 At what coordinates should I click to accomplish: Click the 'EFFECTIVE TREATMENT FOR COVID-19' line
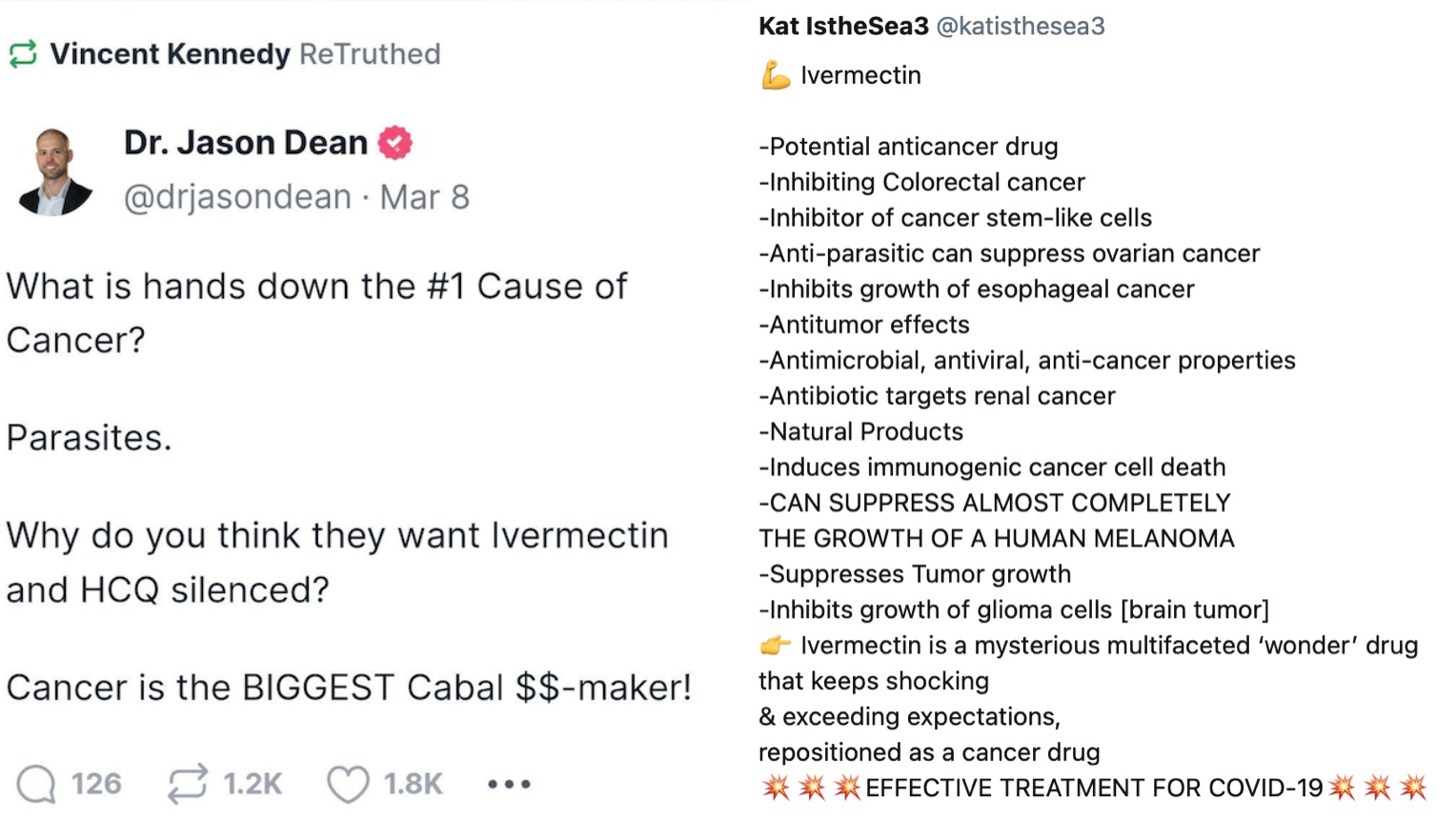[1094, 788]
